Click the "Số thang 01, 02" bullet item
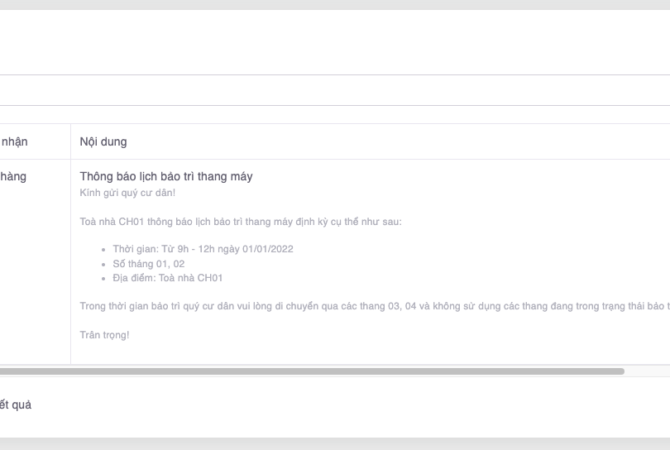The height and width of the screenshot is (450, 670). (x=148, y=264)
